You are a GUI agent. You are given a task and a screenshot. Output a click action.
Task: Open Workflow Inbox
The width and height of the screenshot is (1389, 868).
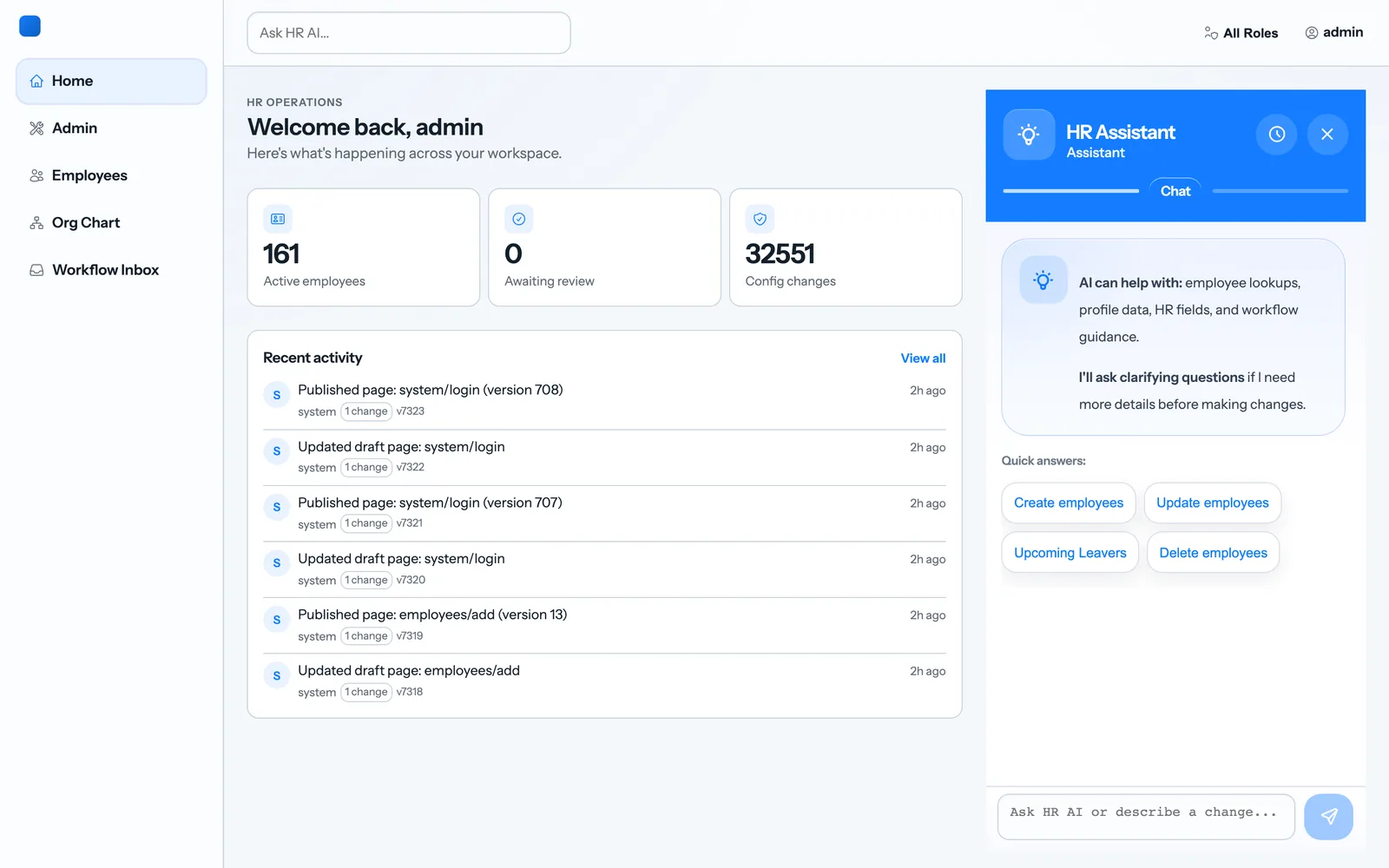pos(111,270)
